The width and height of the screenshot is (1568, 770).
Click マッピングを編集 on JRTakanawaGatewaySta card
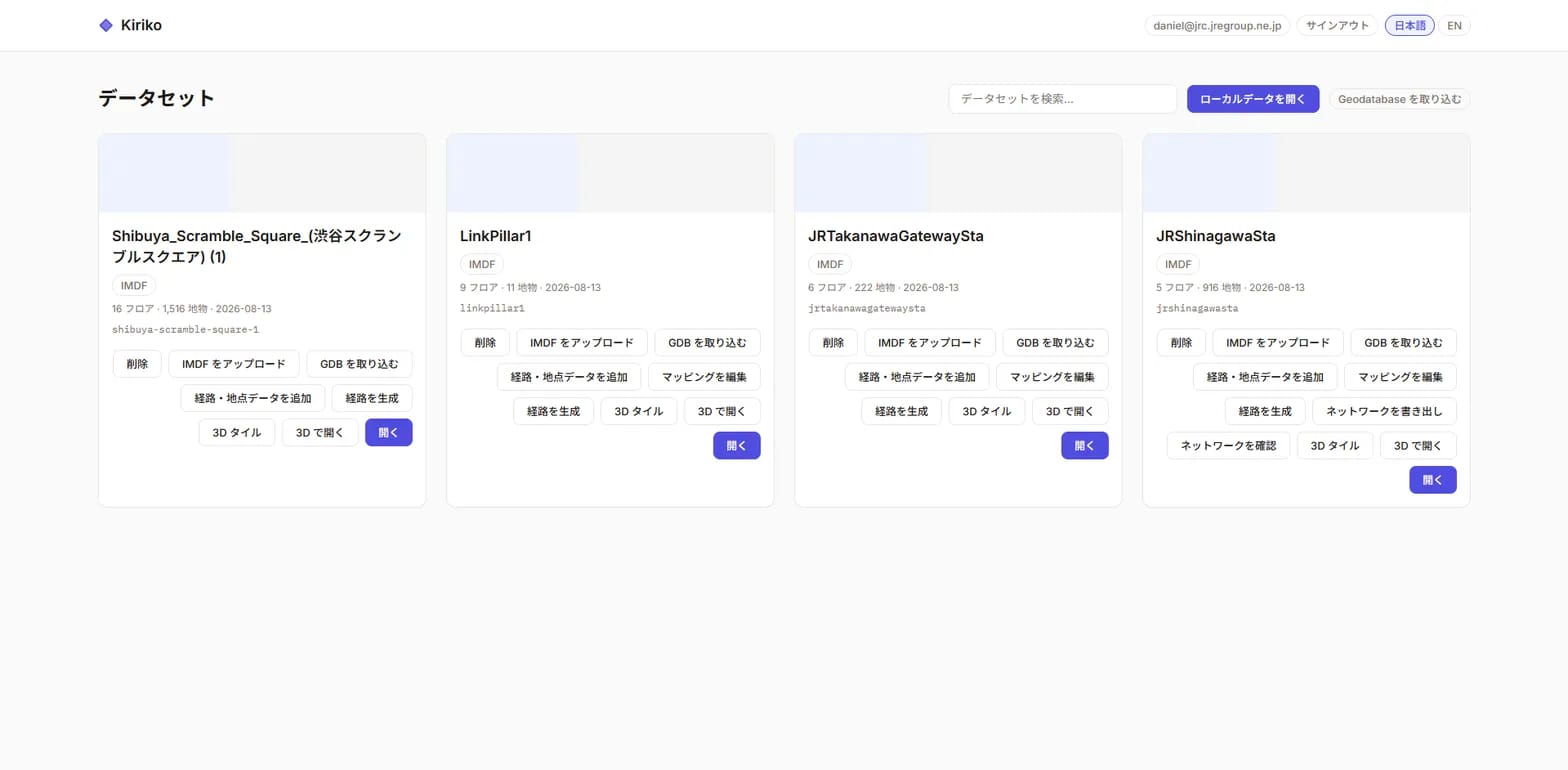(x=1052, y=377)
